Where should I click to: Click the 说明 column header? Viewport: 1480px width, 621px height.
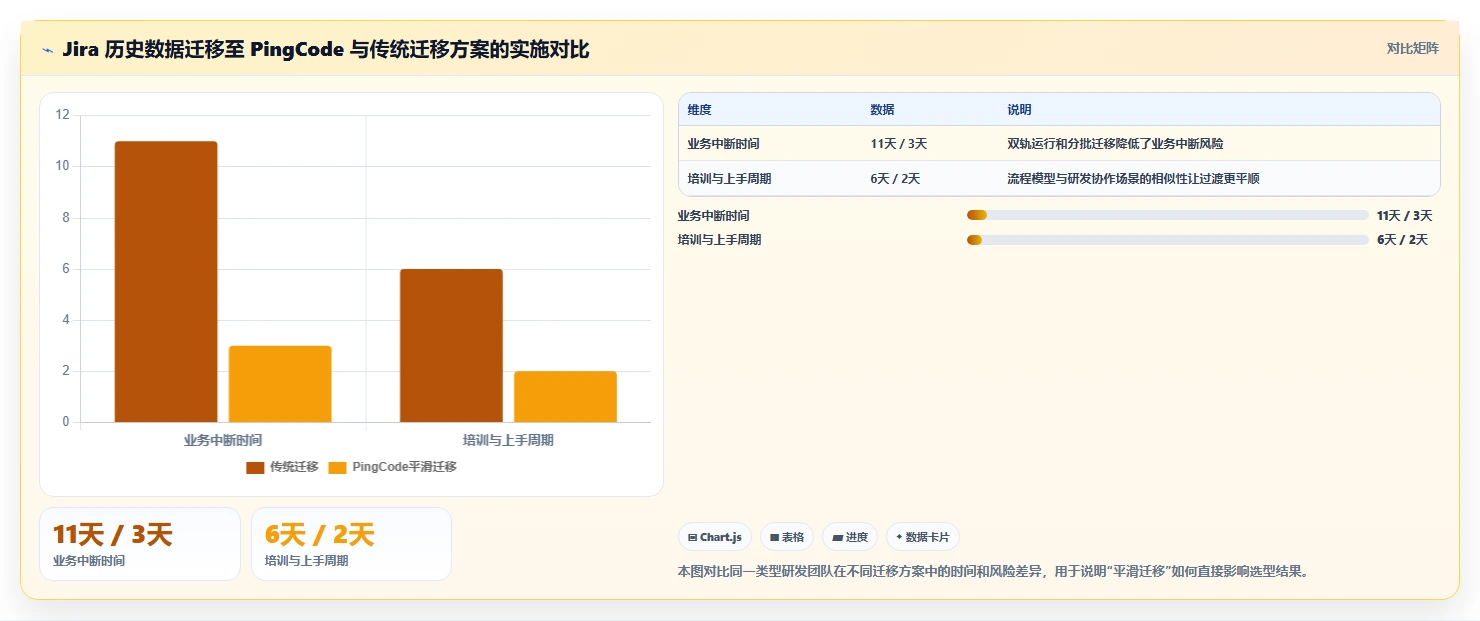tap(1020, 110)
